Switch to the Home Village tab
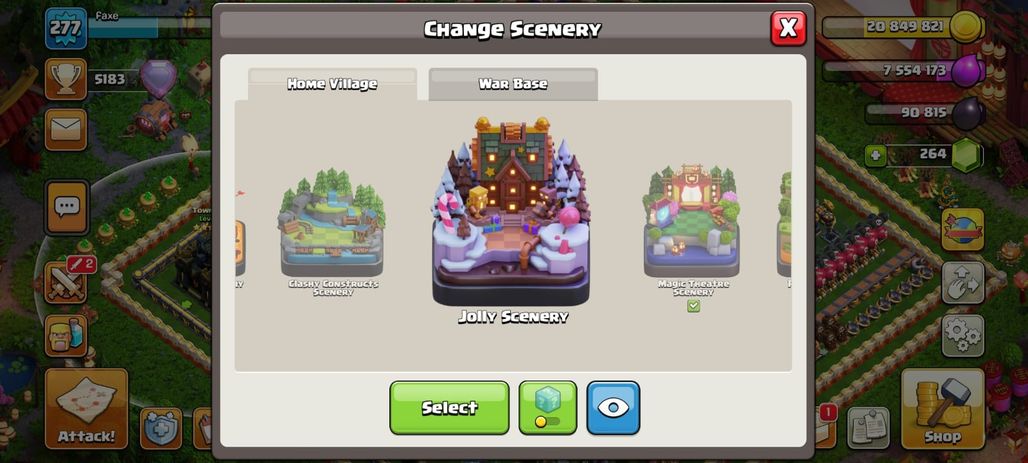1028x463 pixels. coord(332,84)
